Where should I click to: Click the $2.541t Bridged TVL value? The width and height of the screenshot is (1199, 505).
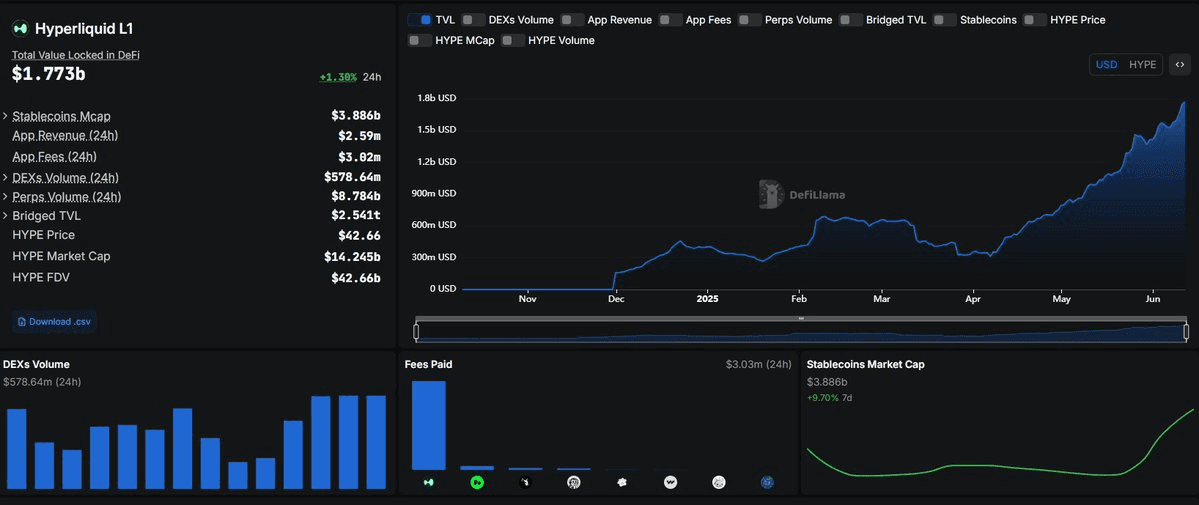point(356,216)
